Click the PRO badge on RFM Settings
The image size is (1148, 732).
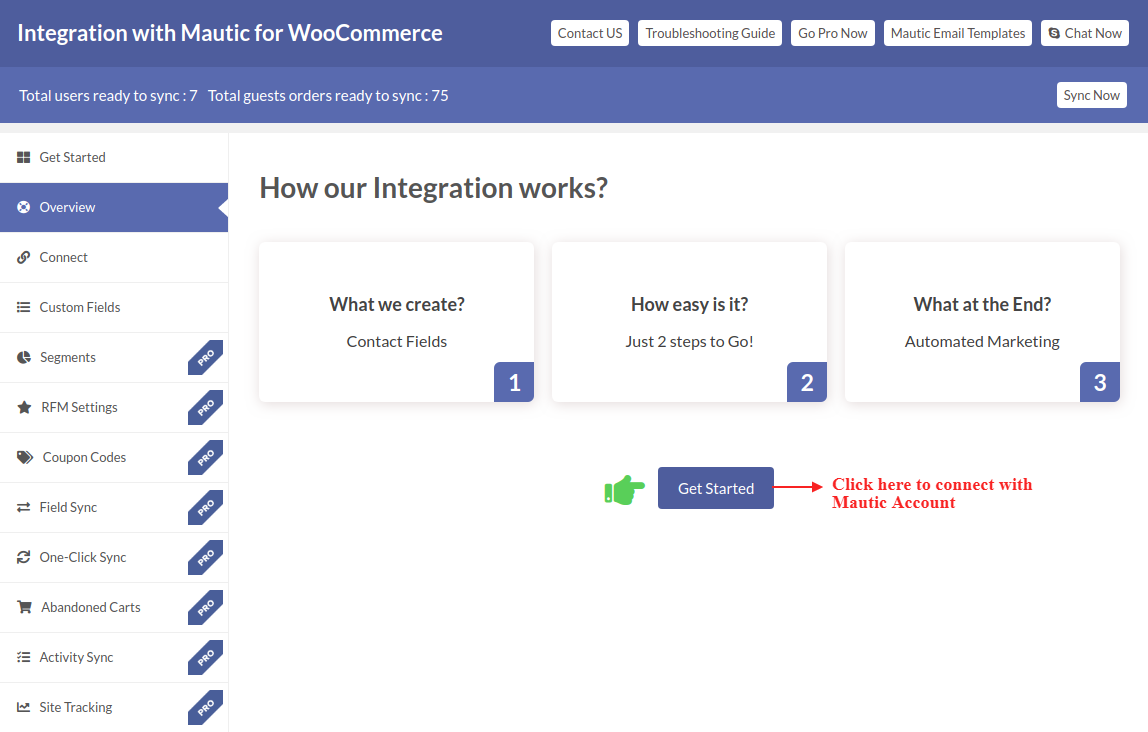tap(206, 407)
